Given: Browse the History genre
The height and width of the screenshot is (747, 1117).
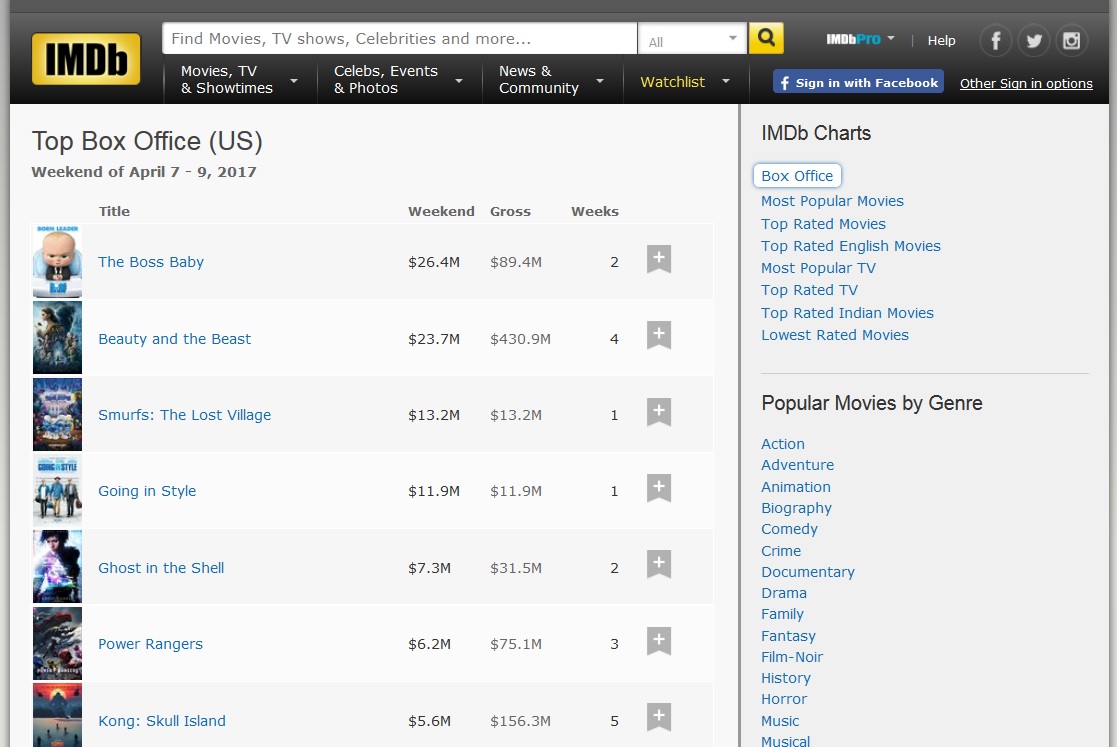Looking at the screenshot, I should click(786, 679).
